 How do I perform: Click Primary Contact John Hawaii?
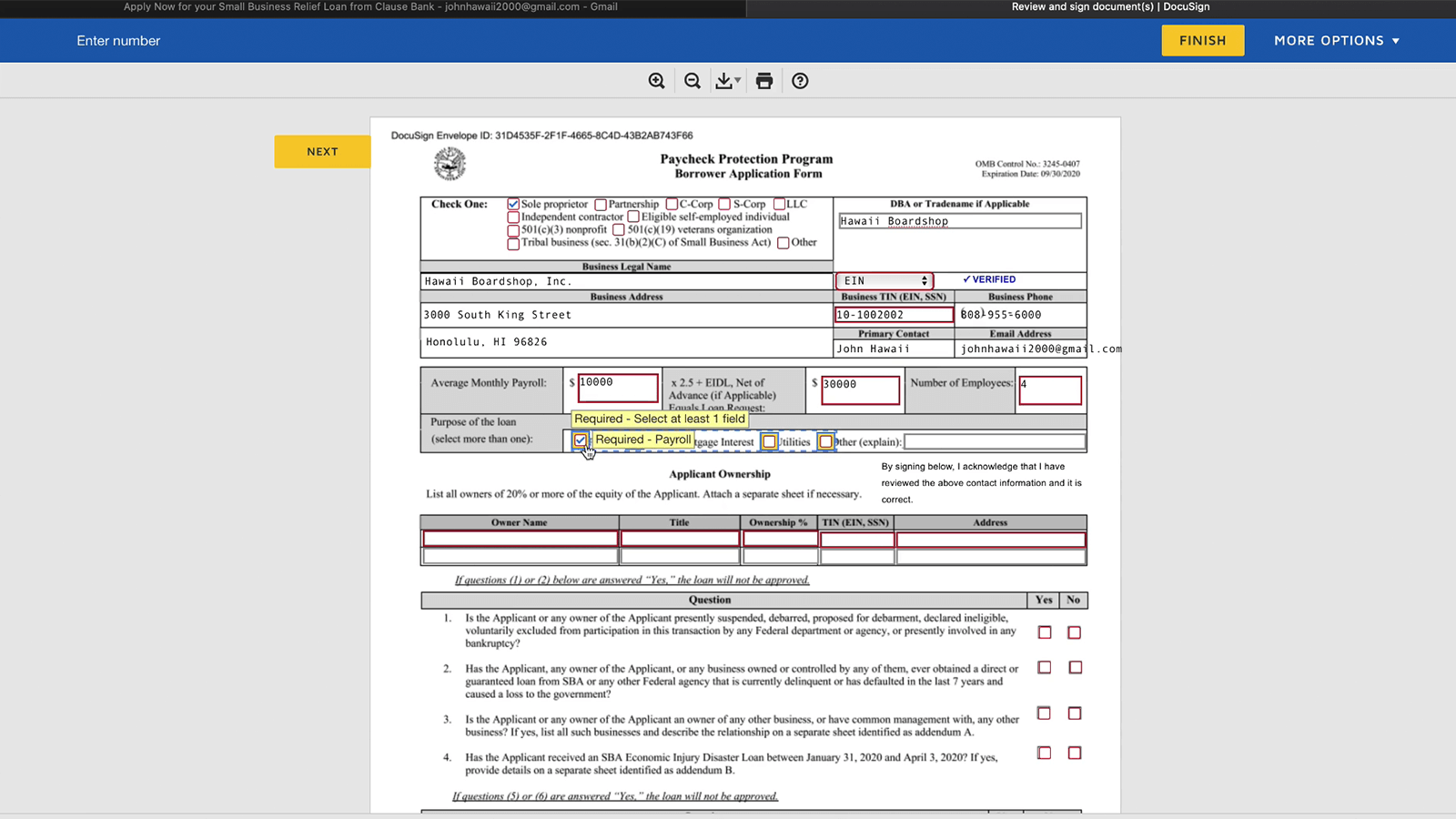(873, 349)
